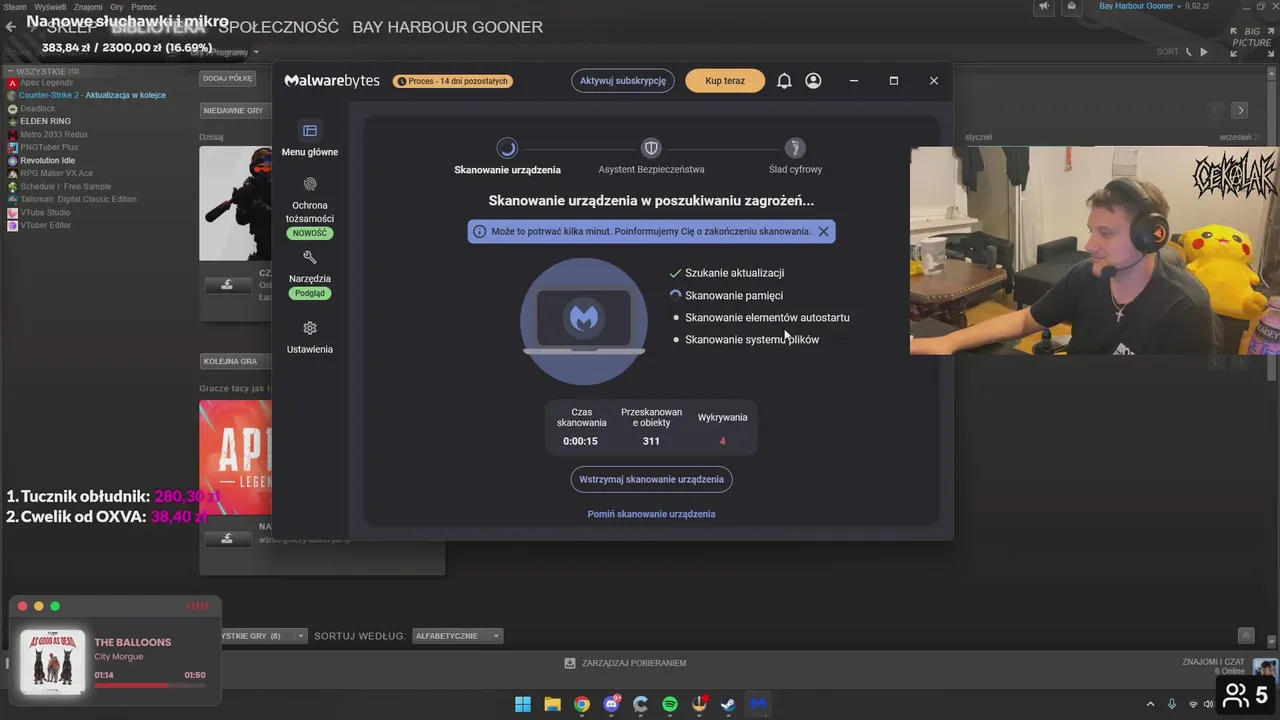Screen dimensions: 1280x720
Task: Select VTube Studio in library list
Action: pyautogui.click(x=45, y=212)
